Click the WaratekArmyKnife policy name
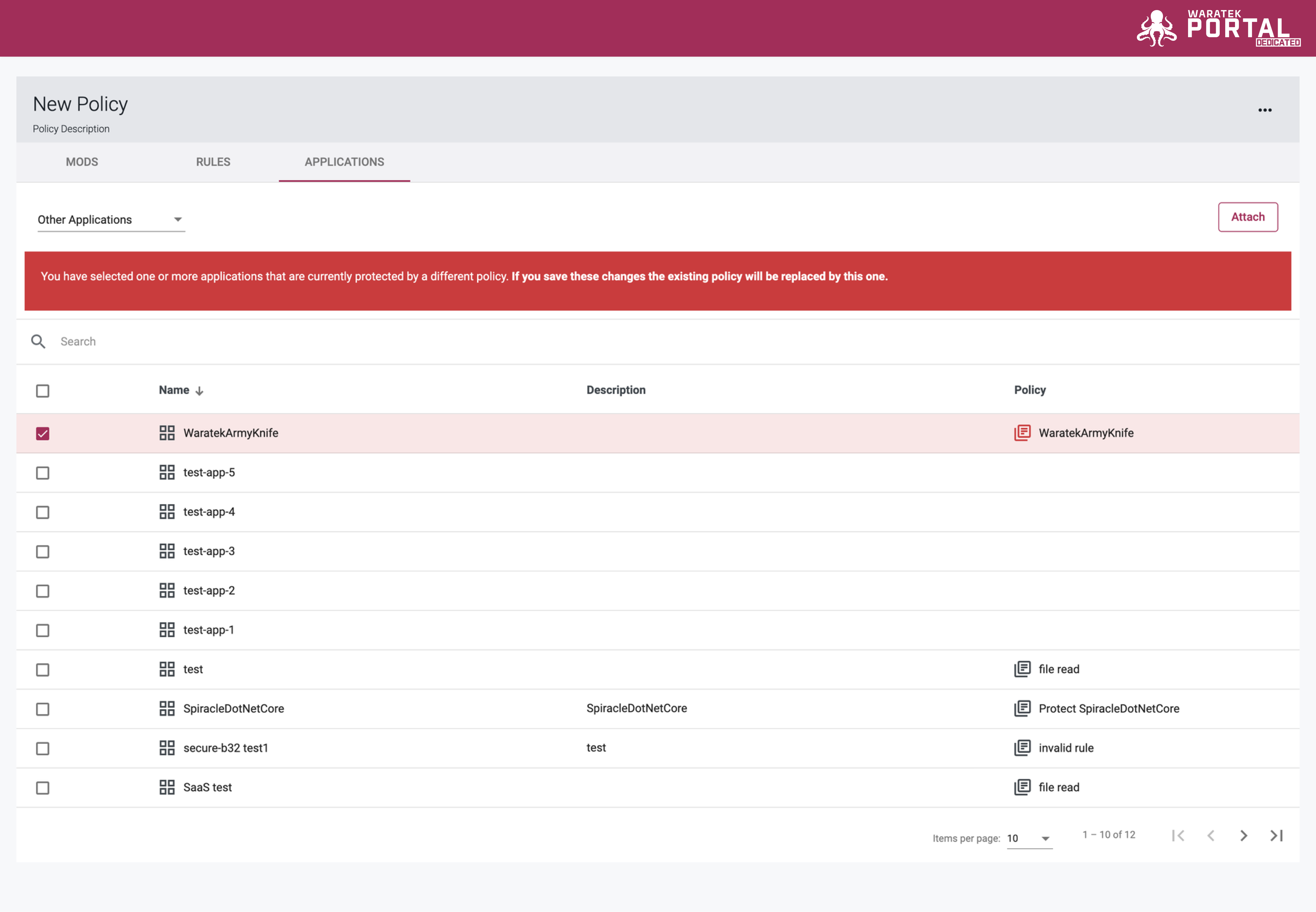Image resolution: width=1316 pixels, height=912 pixels. [1086, 433]
